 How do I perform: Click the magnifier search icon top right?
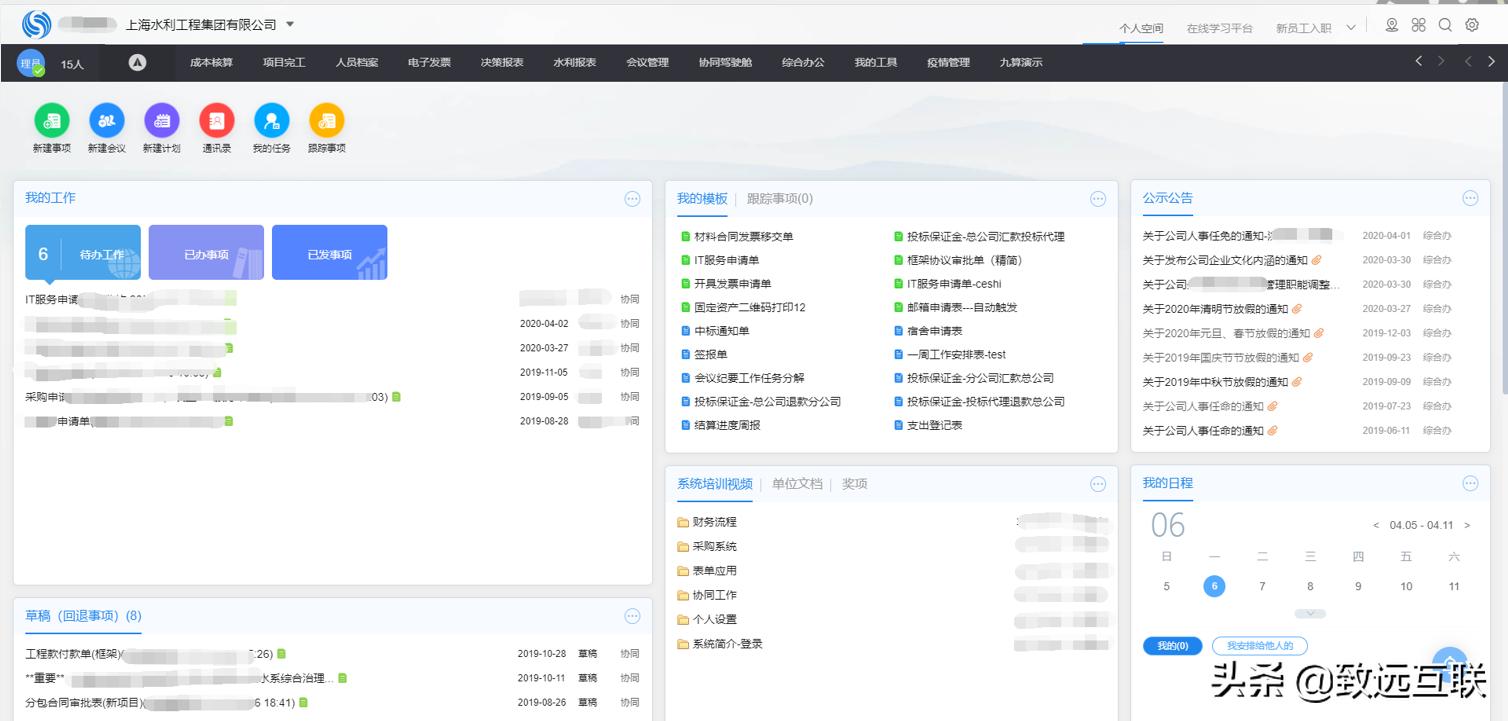click(x=1445, y=24)
